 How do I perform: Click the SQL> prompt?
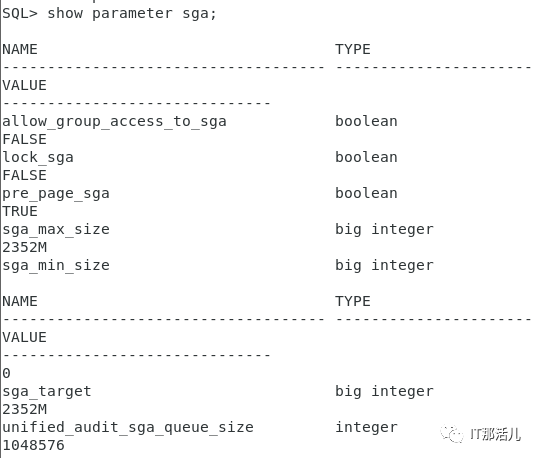(x=20, y=14)
